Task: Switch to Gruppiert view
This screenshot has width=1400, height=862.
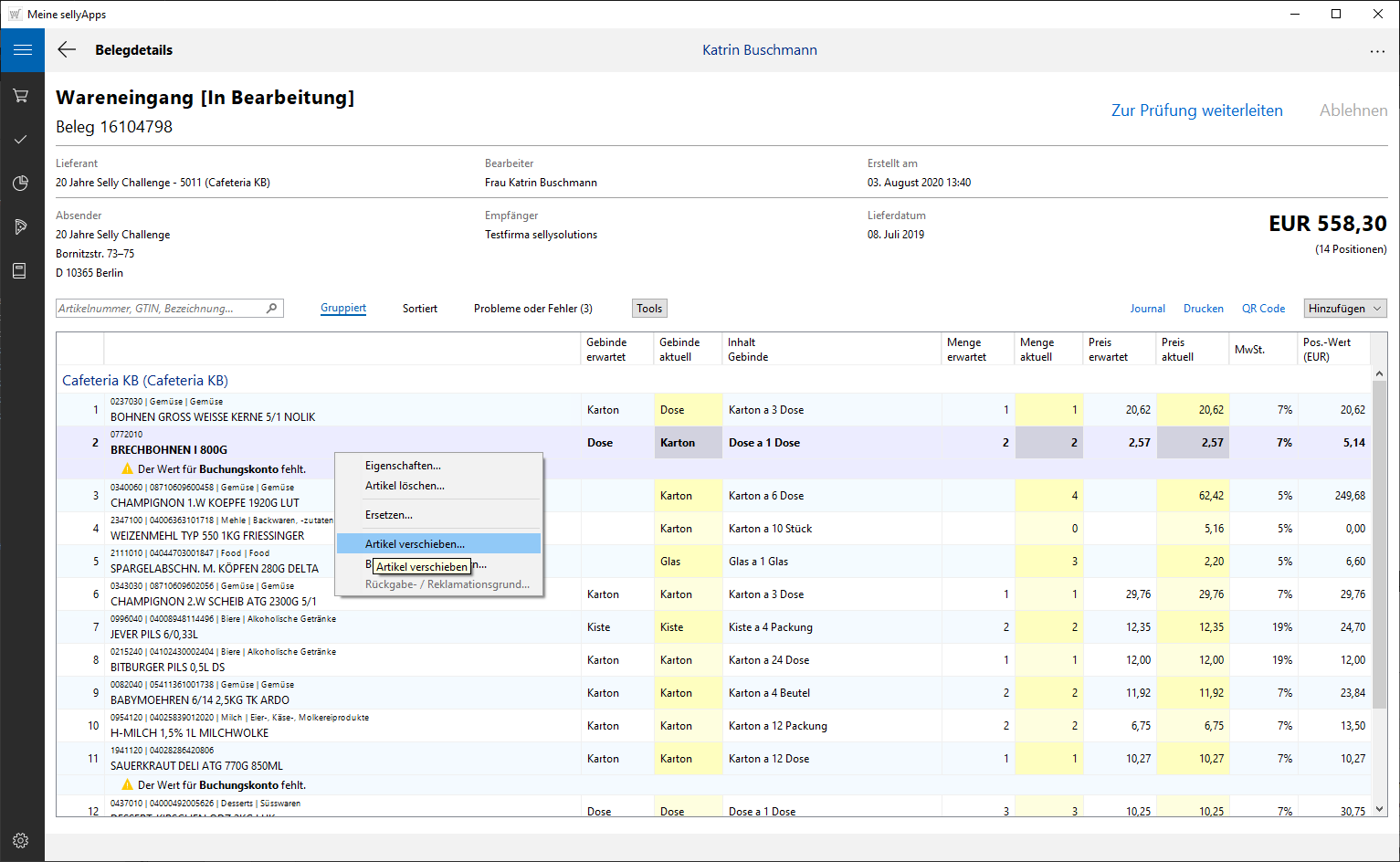Action: click(x=343, y=309)
